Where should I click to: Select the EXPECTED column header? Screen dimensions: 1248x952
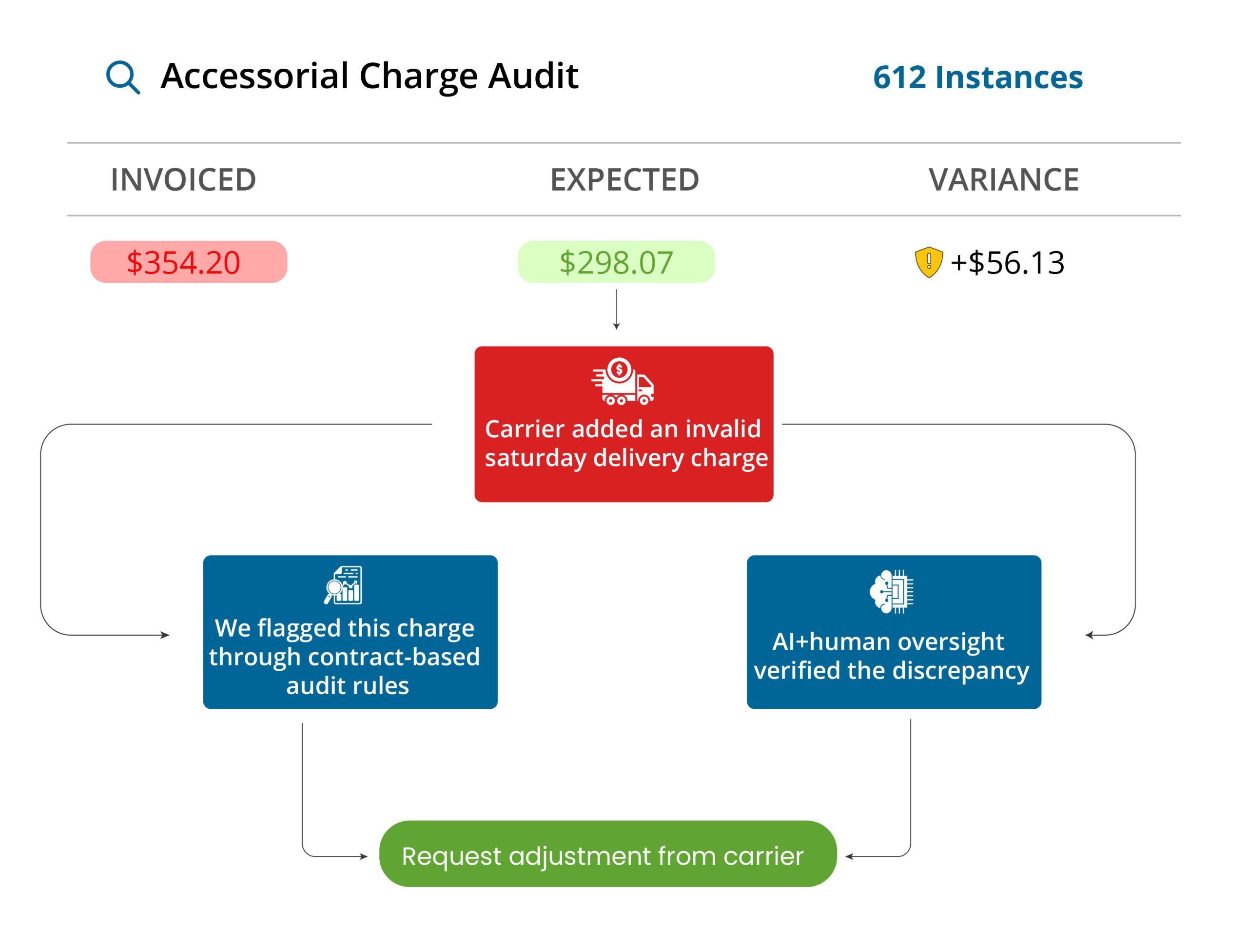coord(624,180)
